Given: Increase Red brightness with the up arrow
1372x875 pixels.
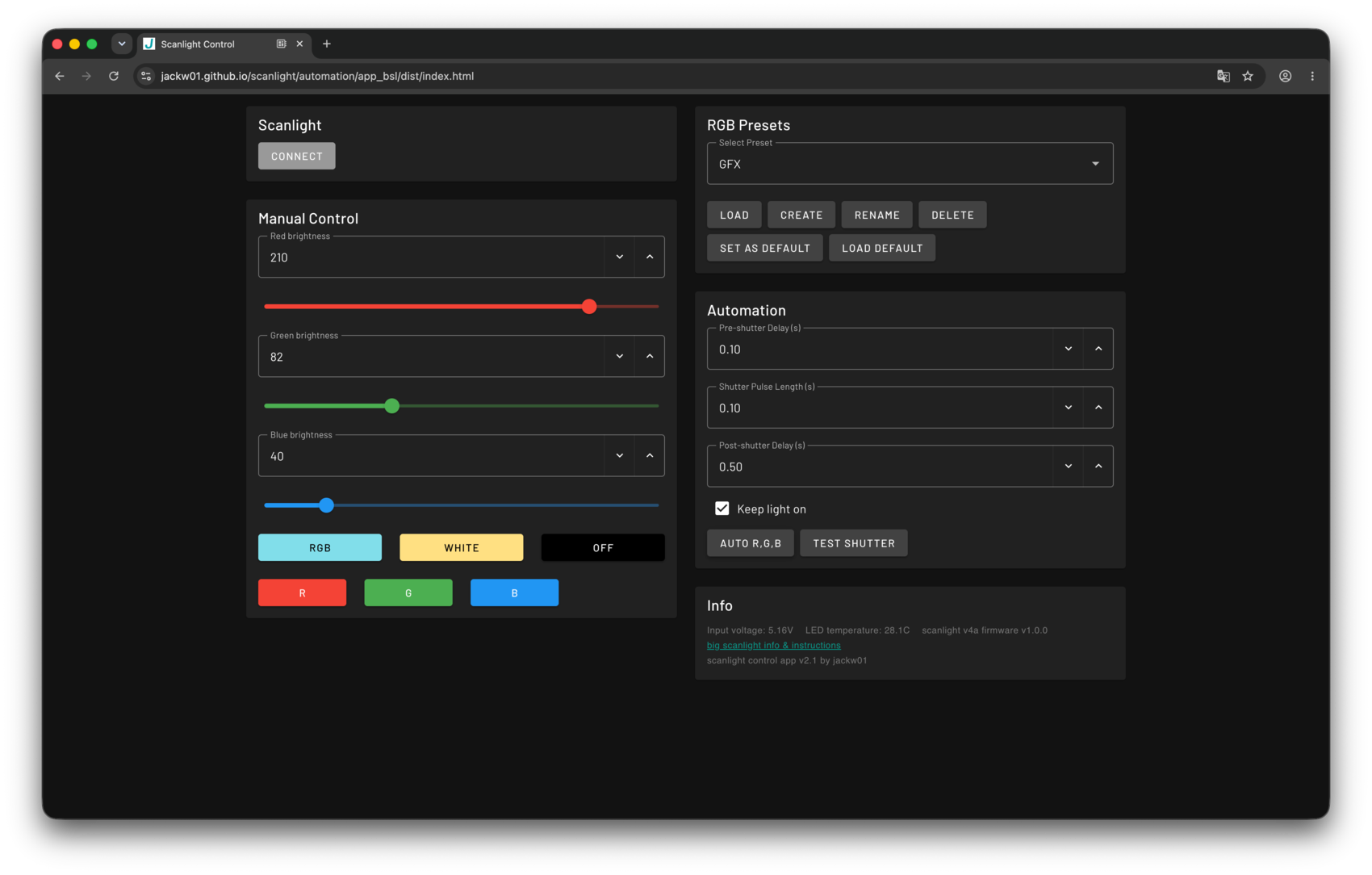Looking at the screenshot, I should 650,257.
